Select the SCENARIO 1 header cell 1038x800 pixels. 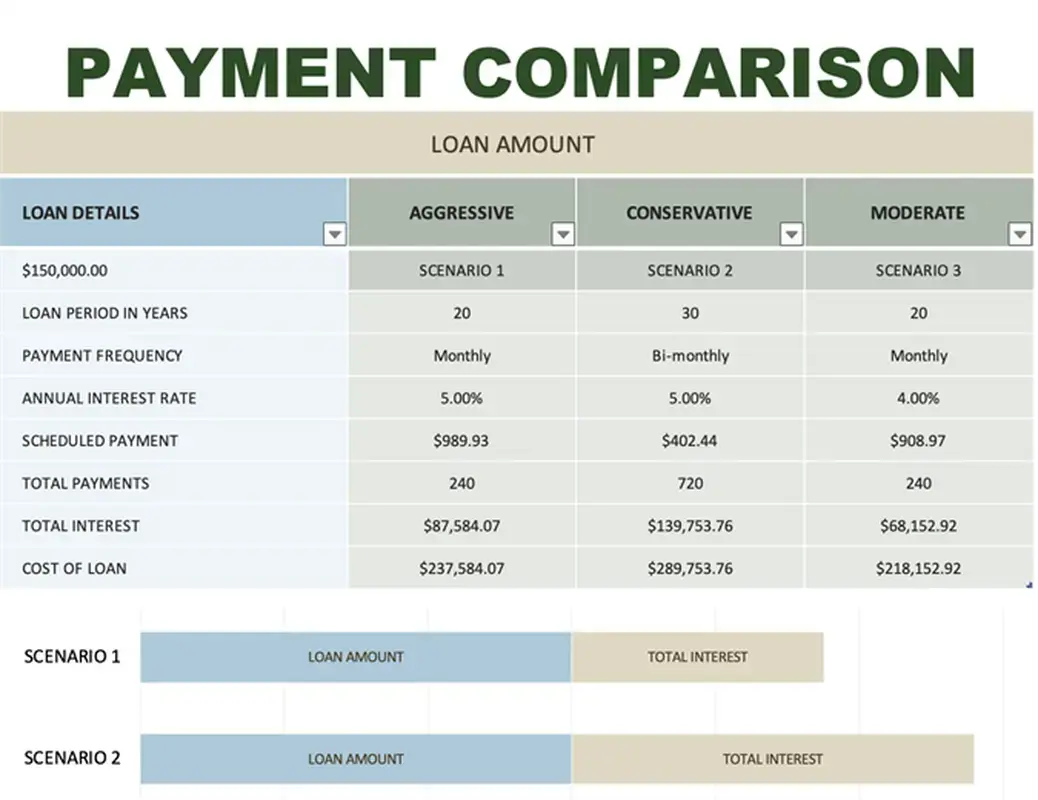point(461,269)
